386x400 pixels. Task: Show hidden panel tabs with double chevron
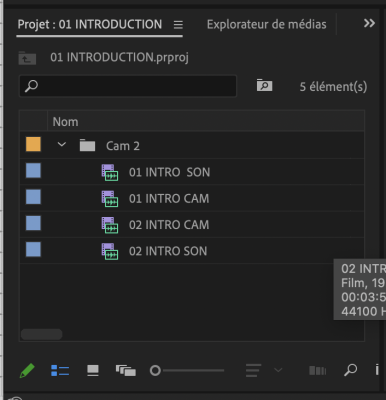pyautogui.click(x=369, y=23)
